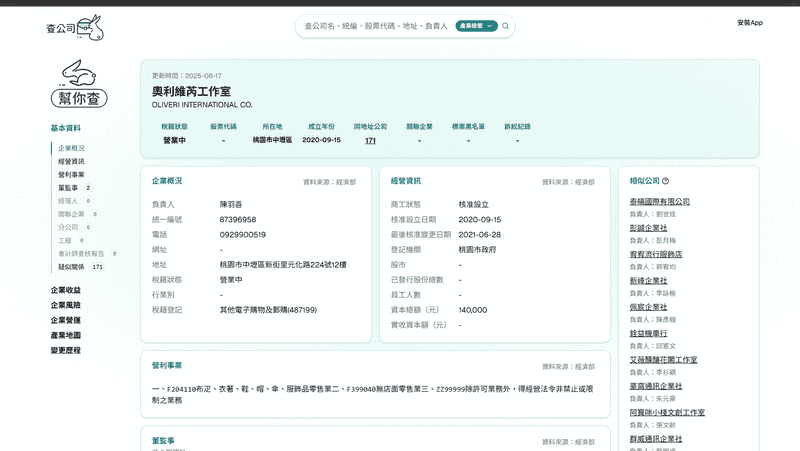Open similar company 阿寶咪小棧文創工作室

(667, 412)
